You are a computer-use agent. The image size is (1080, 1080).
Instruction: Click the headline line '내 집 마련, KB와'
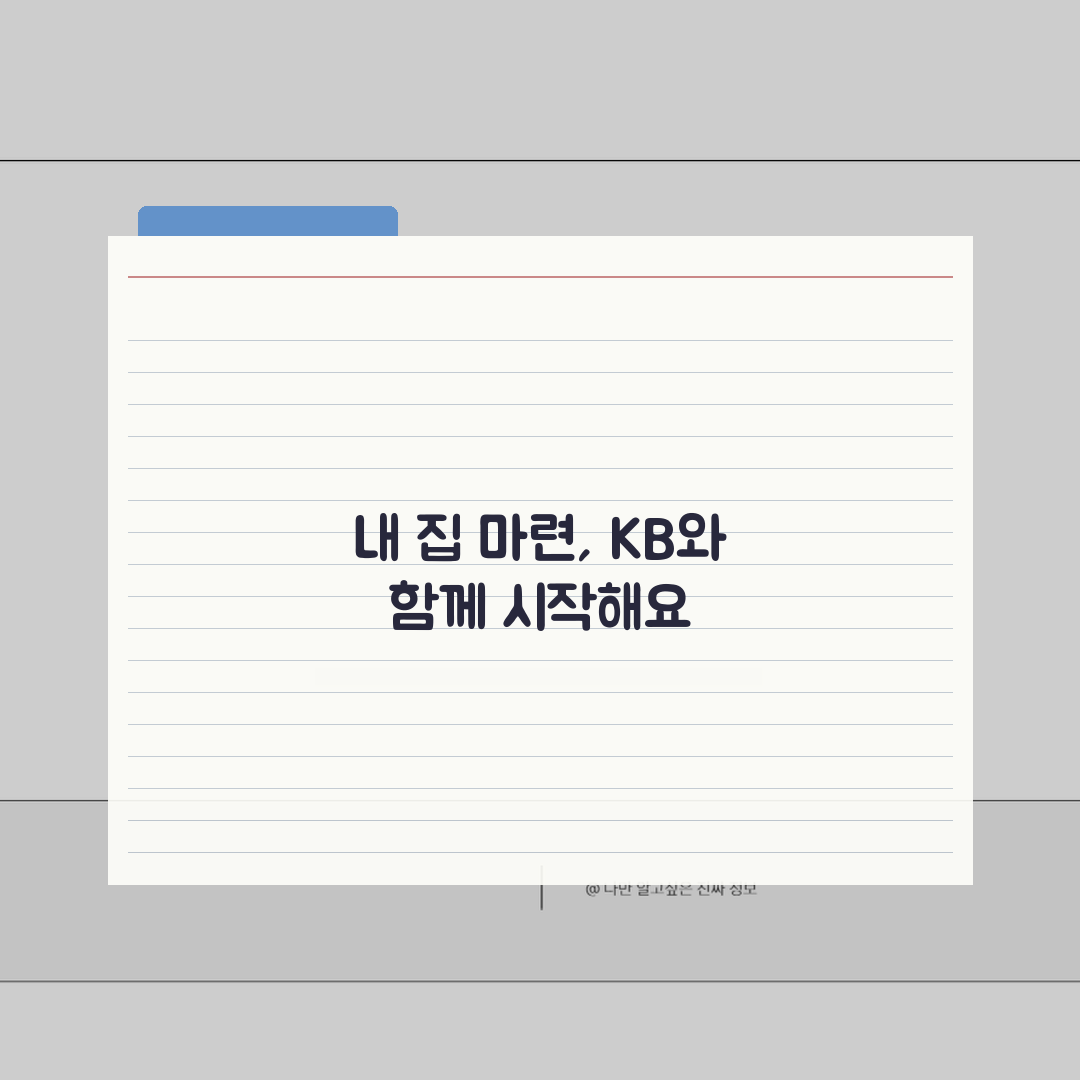pyautogui.click(x=540, y=539)
